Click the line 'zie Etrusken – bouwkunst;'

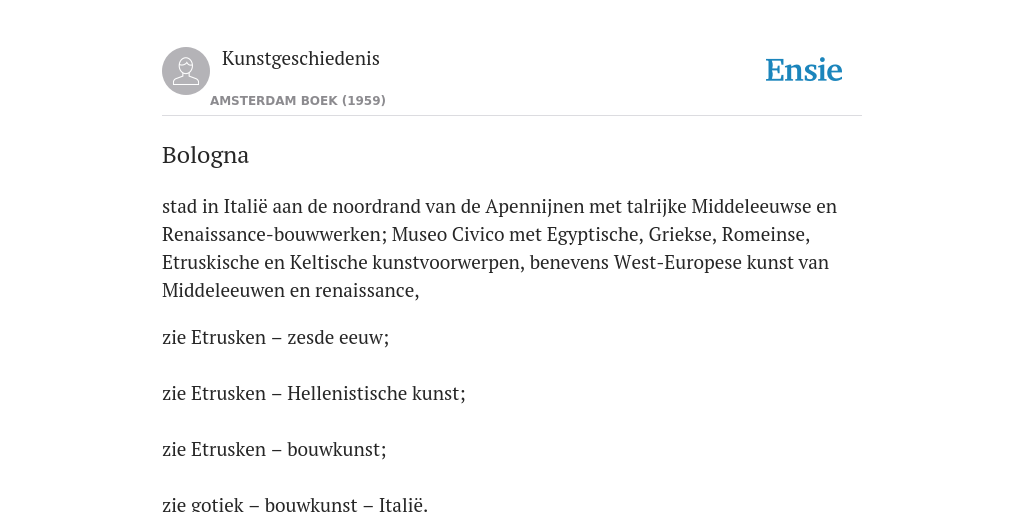point(274,450)
